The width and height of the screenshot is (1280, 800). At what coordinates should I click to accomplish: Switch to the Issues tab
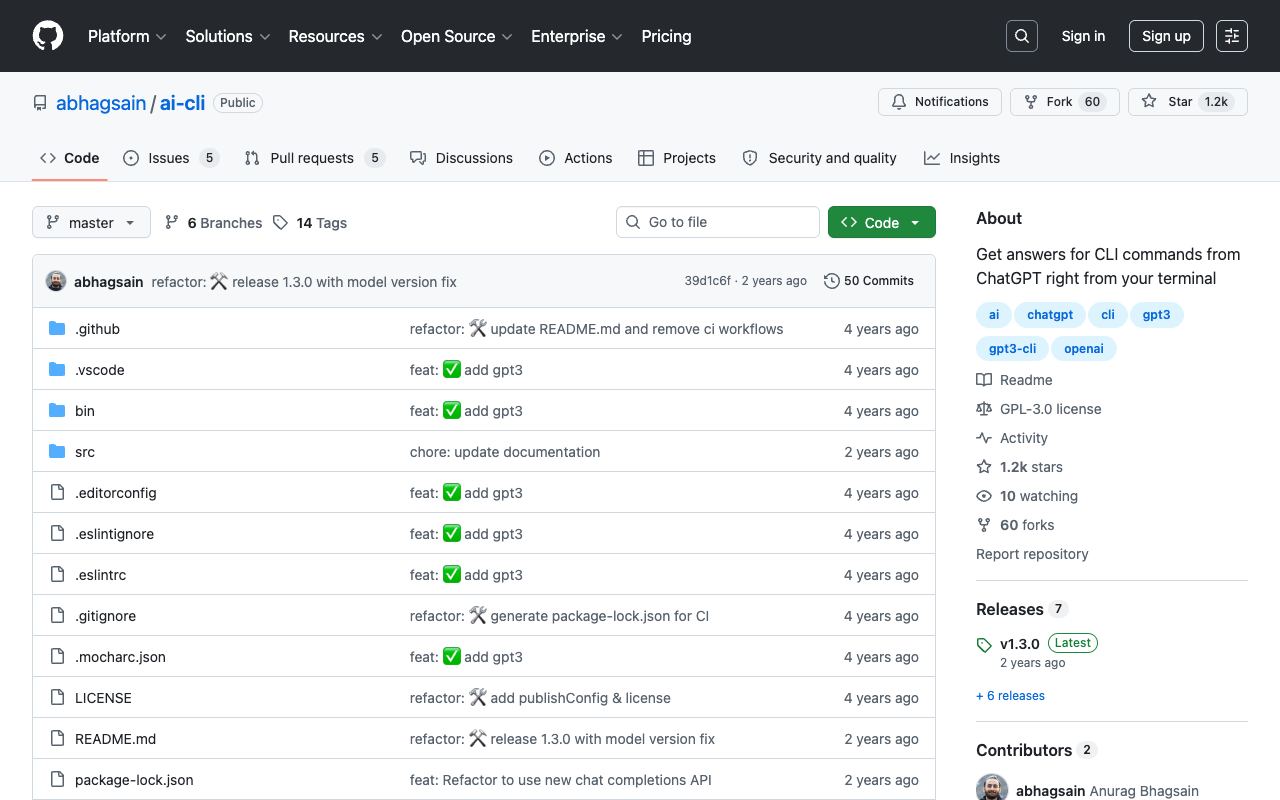(171, 158)
